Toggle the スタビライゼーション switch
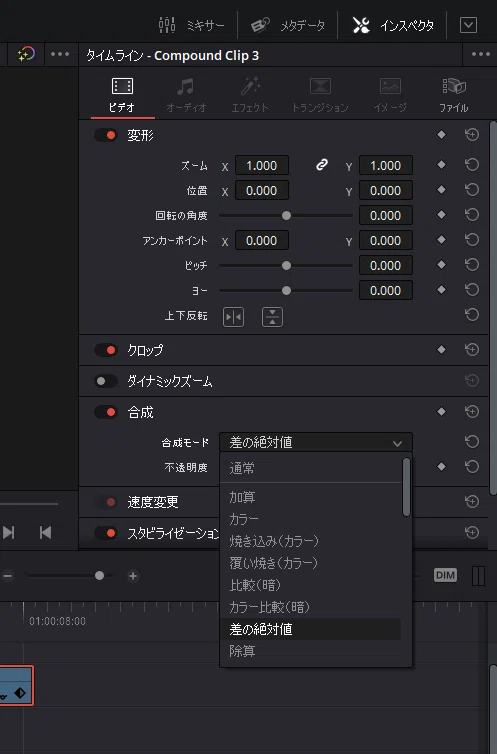Image resolution: width=497 pixels, height=754 pixels. (x=106, y=533)
